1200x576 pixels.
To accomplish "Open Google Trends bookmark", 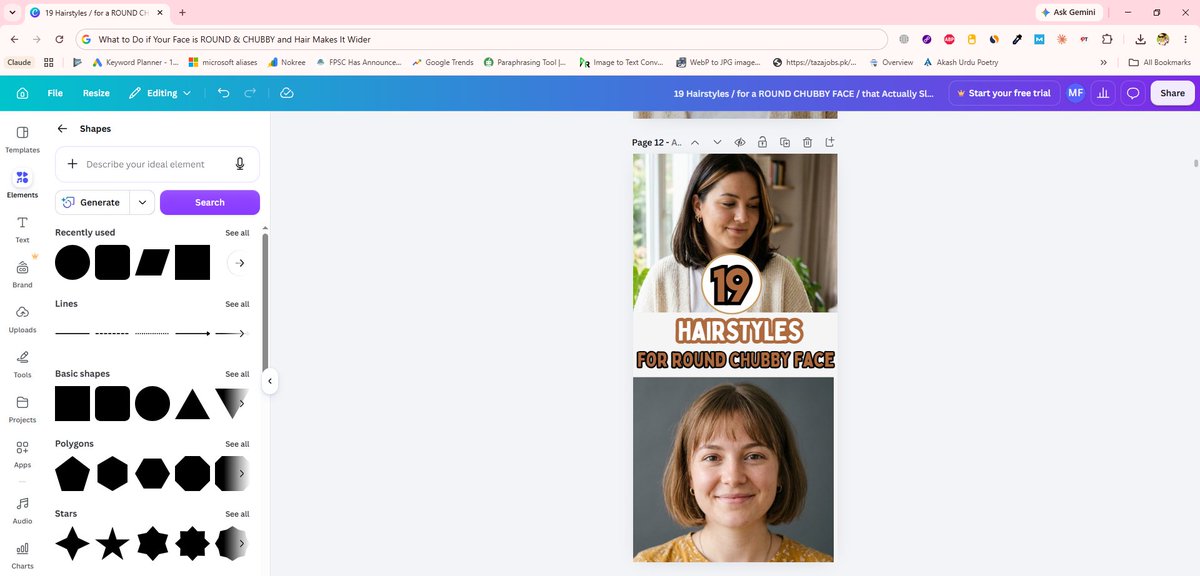I will pos(443,62).
